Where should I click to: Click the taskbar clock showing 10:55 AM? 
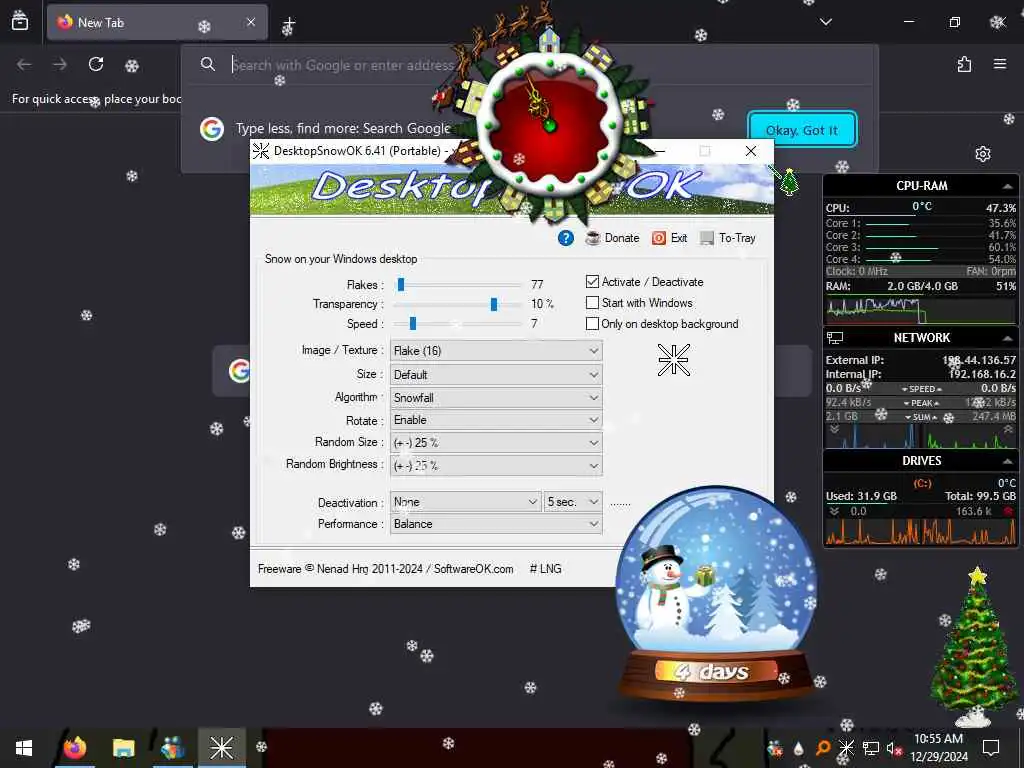(938, 748)
